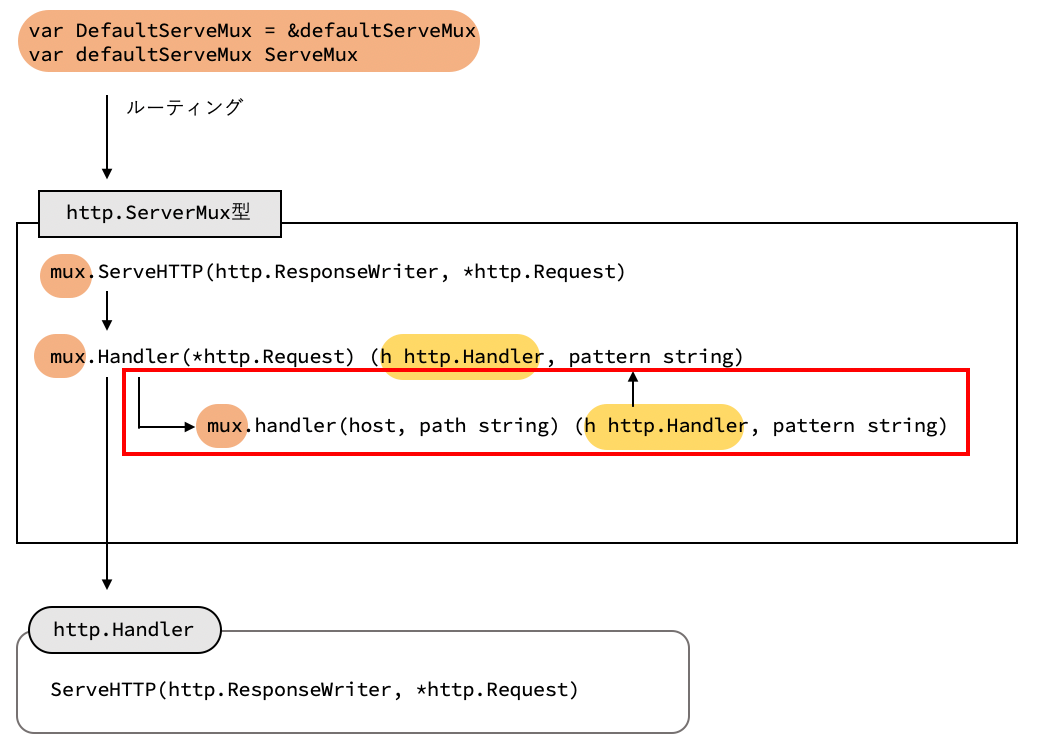Click the rounded http.Handler badge
The width and height of the screenshot is (1048, 750).
point(123,630)
